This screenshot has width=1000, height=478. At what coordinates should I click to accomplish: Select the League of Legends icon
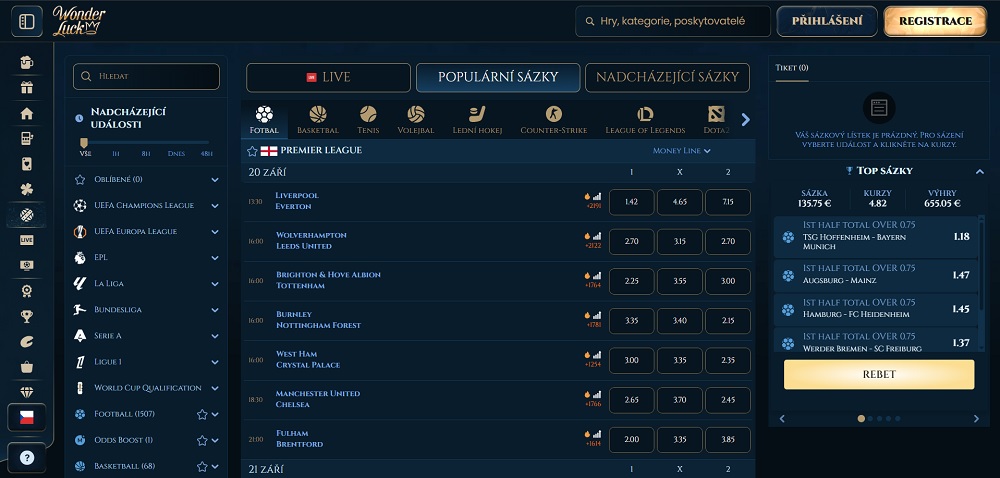(x=645, y=120)
